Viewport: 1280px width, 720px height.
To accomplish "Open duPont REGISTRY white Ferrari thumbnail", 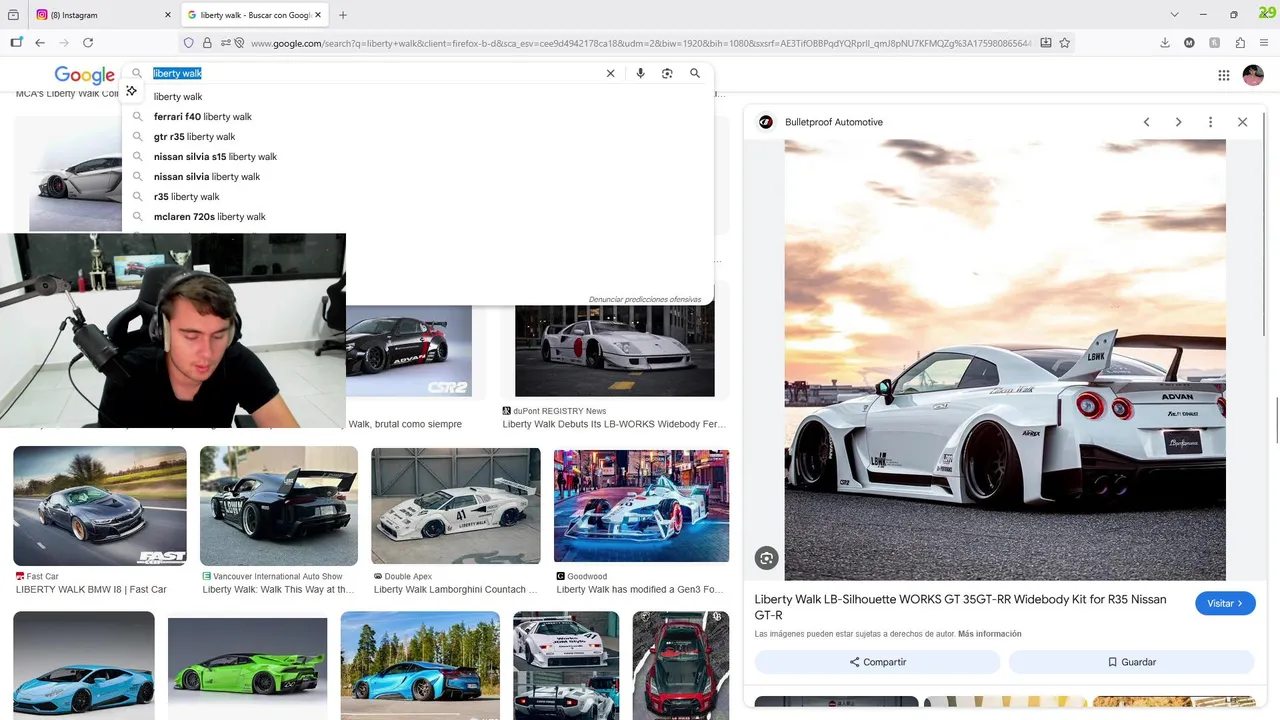I will click(x=615, y=350).
